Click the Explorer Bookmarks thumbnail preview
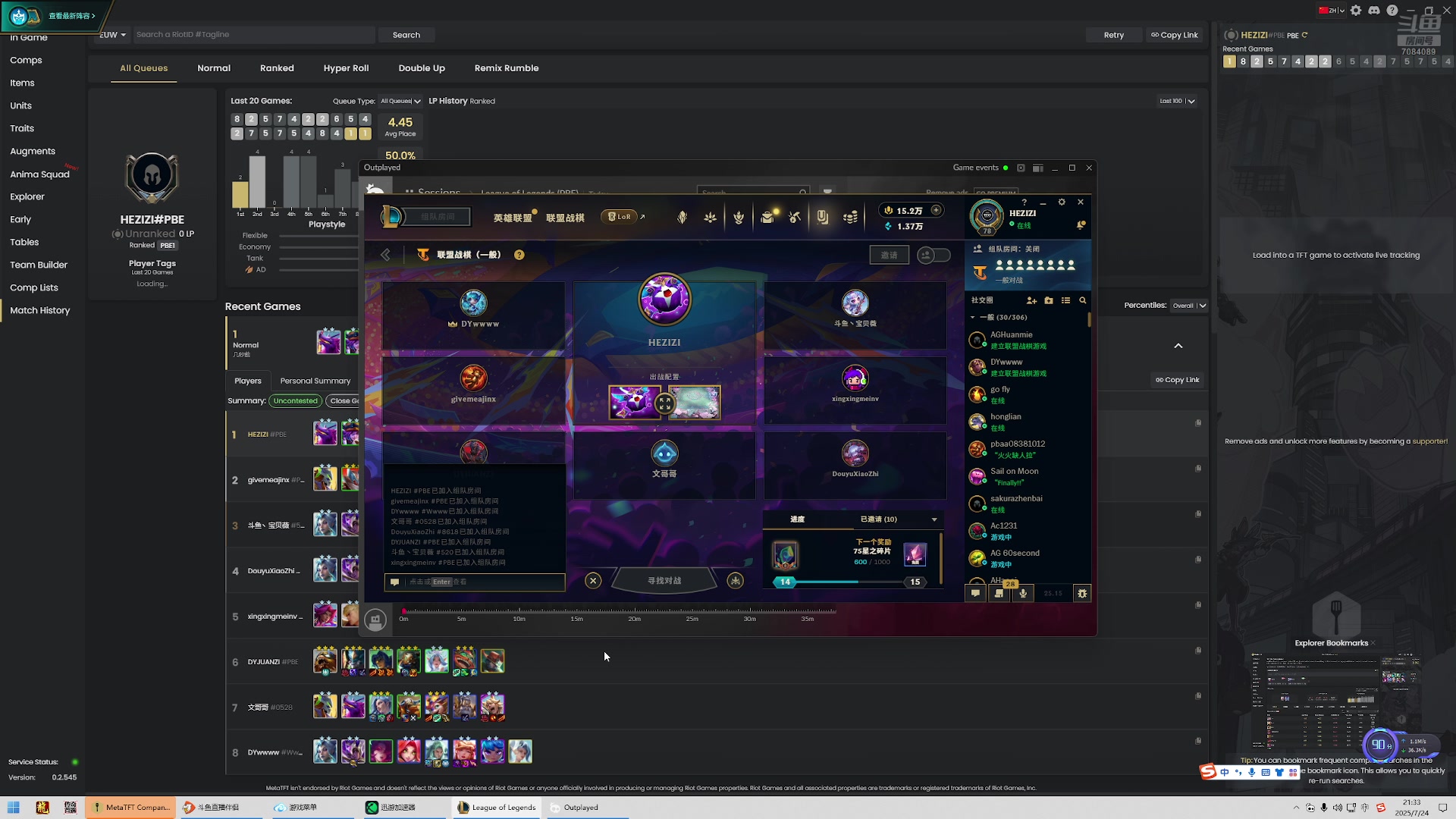Viewport: 1456px width, 819px height. tap(1335, 700)
